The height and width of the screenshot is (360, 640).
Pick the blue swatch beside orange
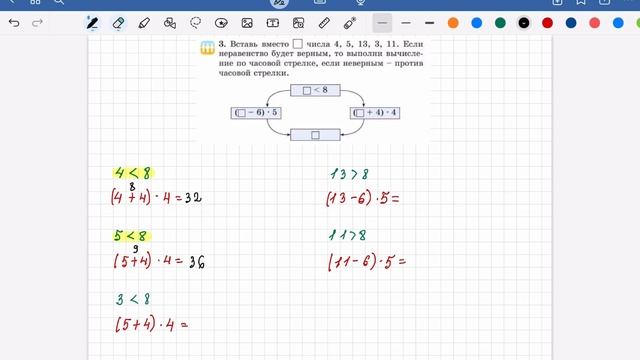click(x=476, y=23)
